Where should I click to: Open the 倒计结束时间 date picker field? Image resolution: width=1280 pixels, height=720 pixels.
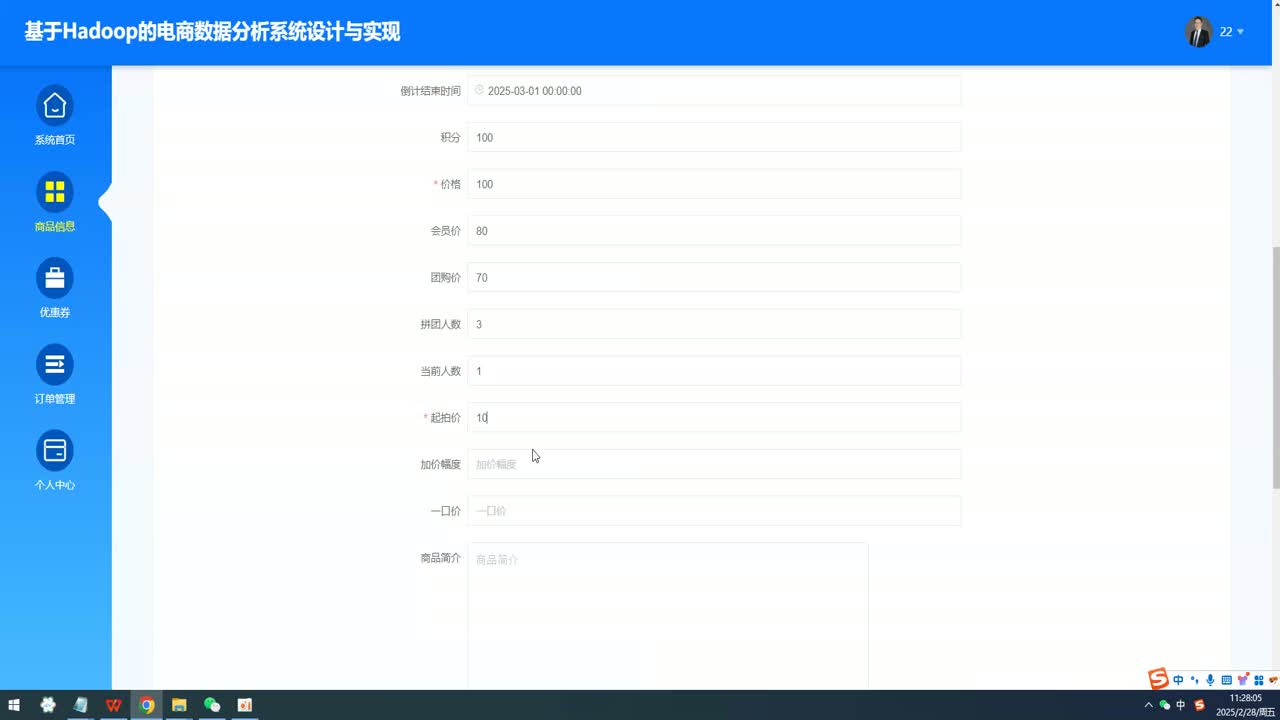[714, 90]
